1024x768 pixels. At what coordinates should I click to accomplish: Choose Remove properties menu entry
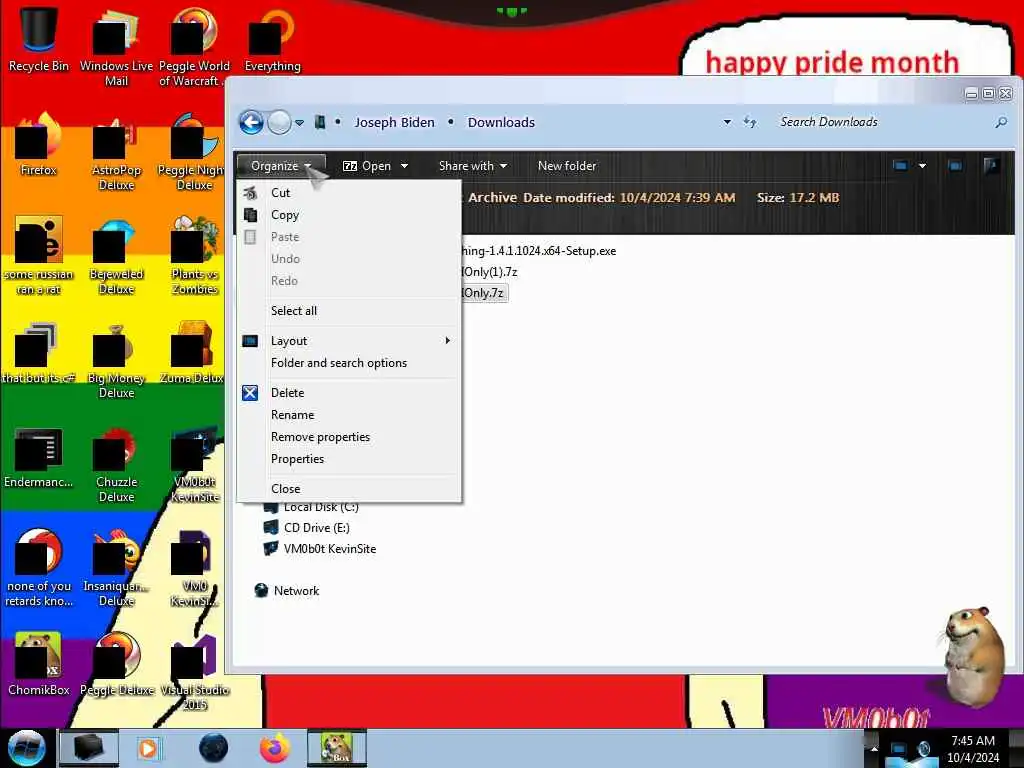(349, 437)
